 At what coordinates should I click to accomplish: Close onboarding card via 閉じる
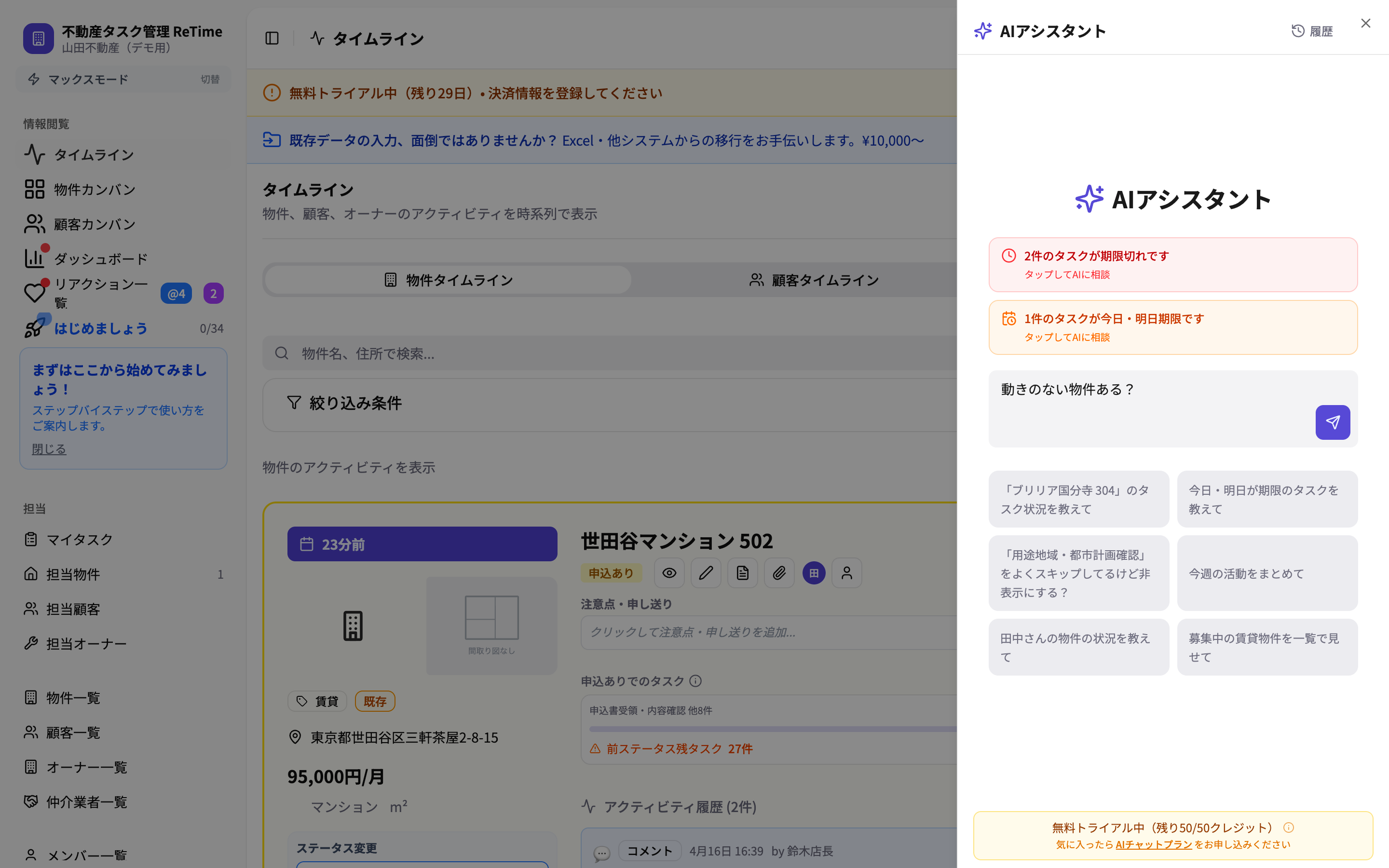pyautogui.click(x=49, y=449)
